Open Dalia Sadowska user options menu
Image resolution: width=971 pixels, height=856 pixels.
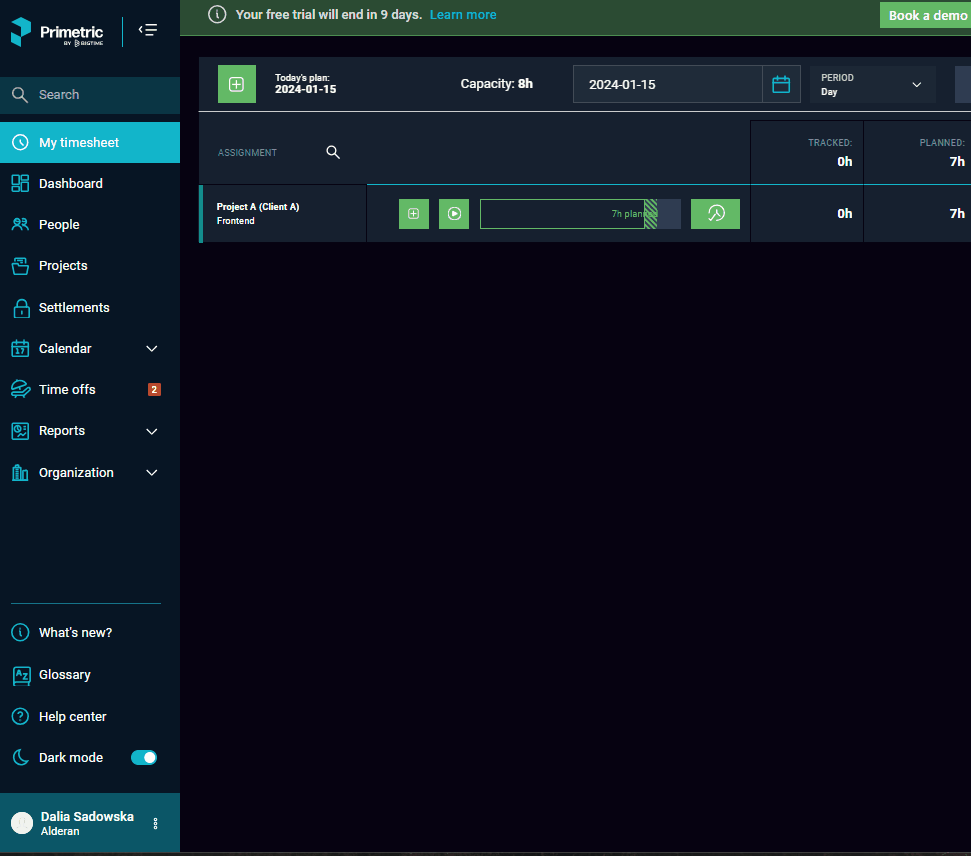pyautogui.click(x=155, y=823)
